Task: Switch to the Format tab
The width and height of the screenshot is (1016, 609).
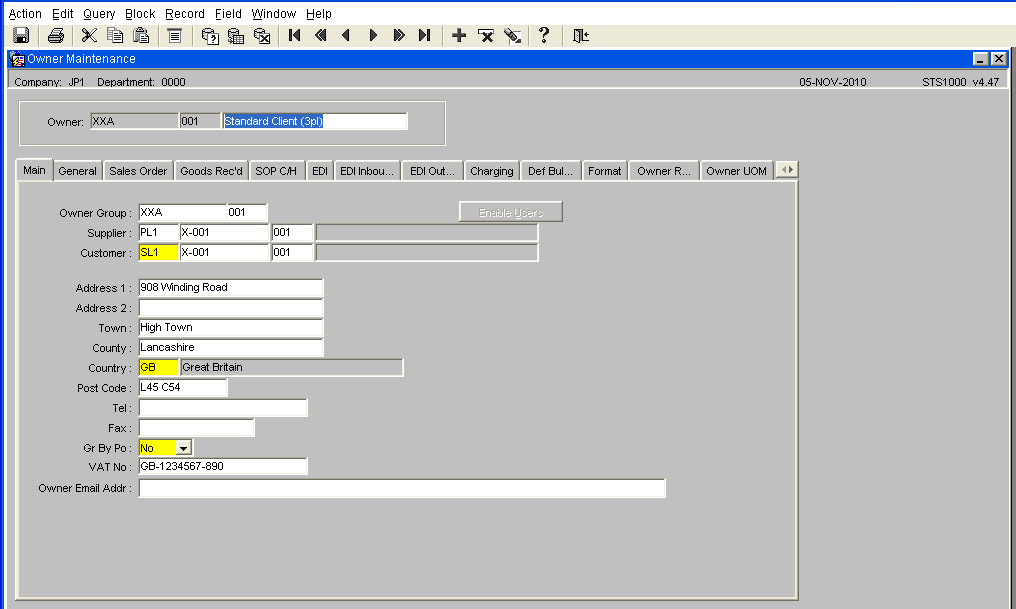Action: pos(605,171)
